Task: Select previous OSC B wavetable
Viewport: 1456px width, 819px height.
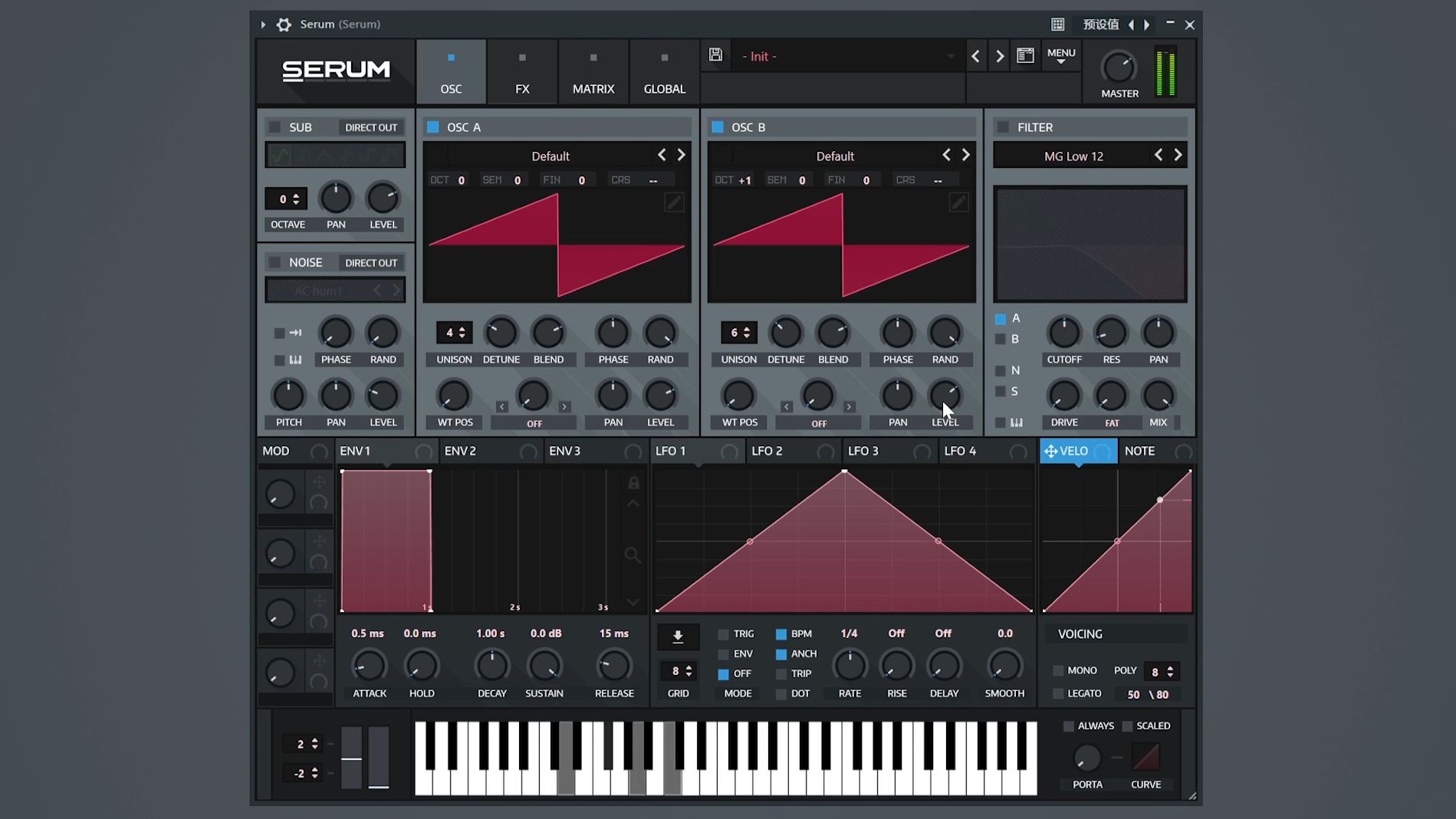Action: pyautogui.click(x=946, y=155)
